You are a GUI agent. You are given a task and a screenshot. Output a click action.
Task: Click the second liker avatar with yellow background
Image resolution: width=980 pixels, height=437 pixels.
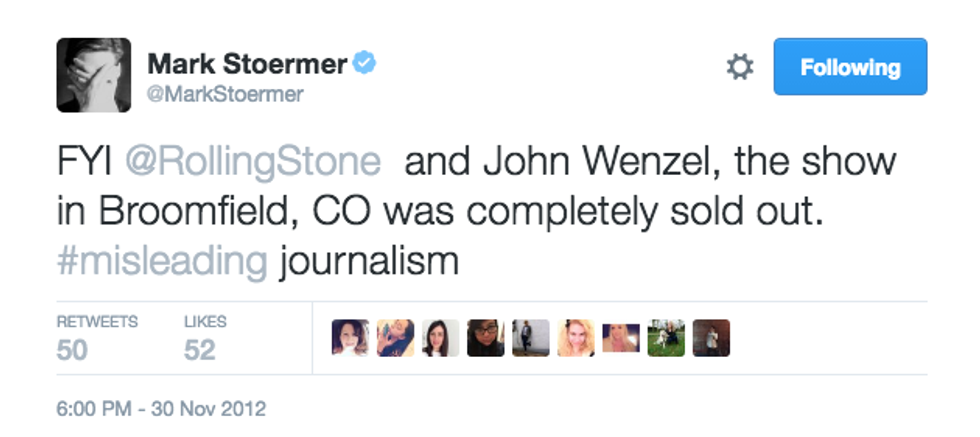point(395,338)
